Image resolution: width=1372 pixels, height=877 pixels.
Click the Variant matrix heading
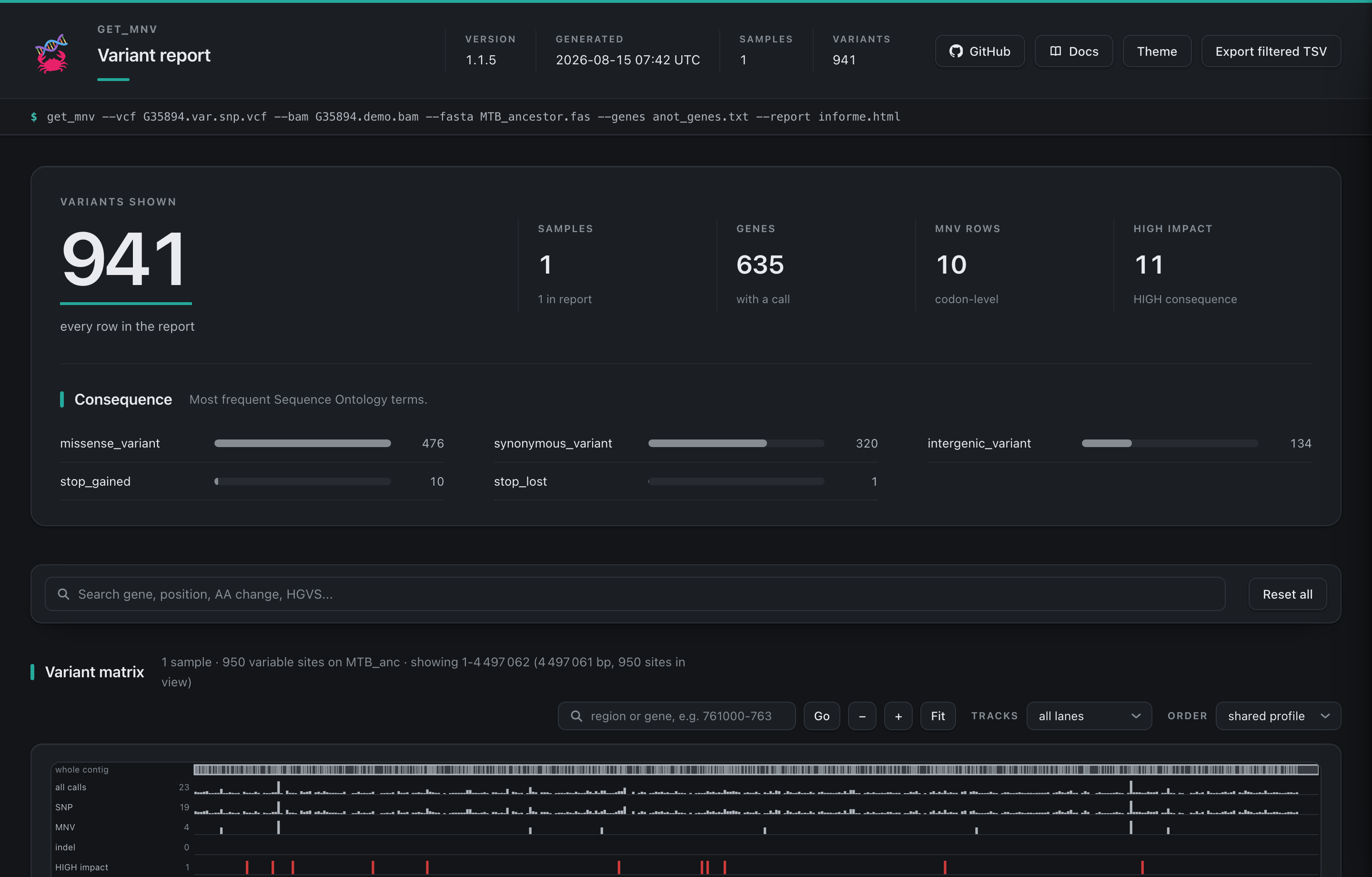pyautogui.click(x=95, y=673)
